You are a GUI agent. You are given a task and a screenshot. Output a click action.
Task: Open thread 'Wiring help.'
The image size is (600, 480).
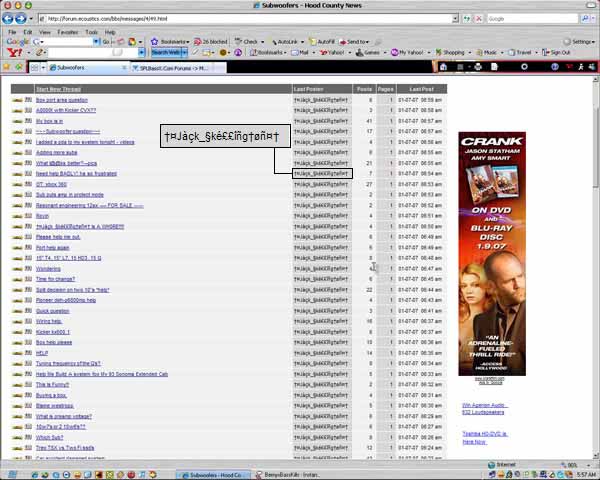point(49,322)
